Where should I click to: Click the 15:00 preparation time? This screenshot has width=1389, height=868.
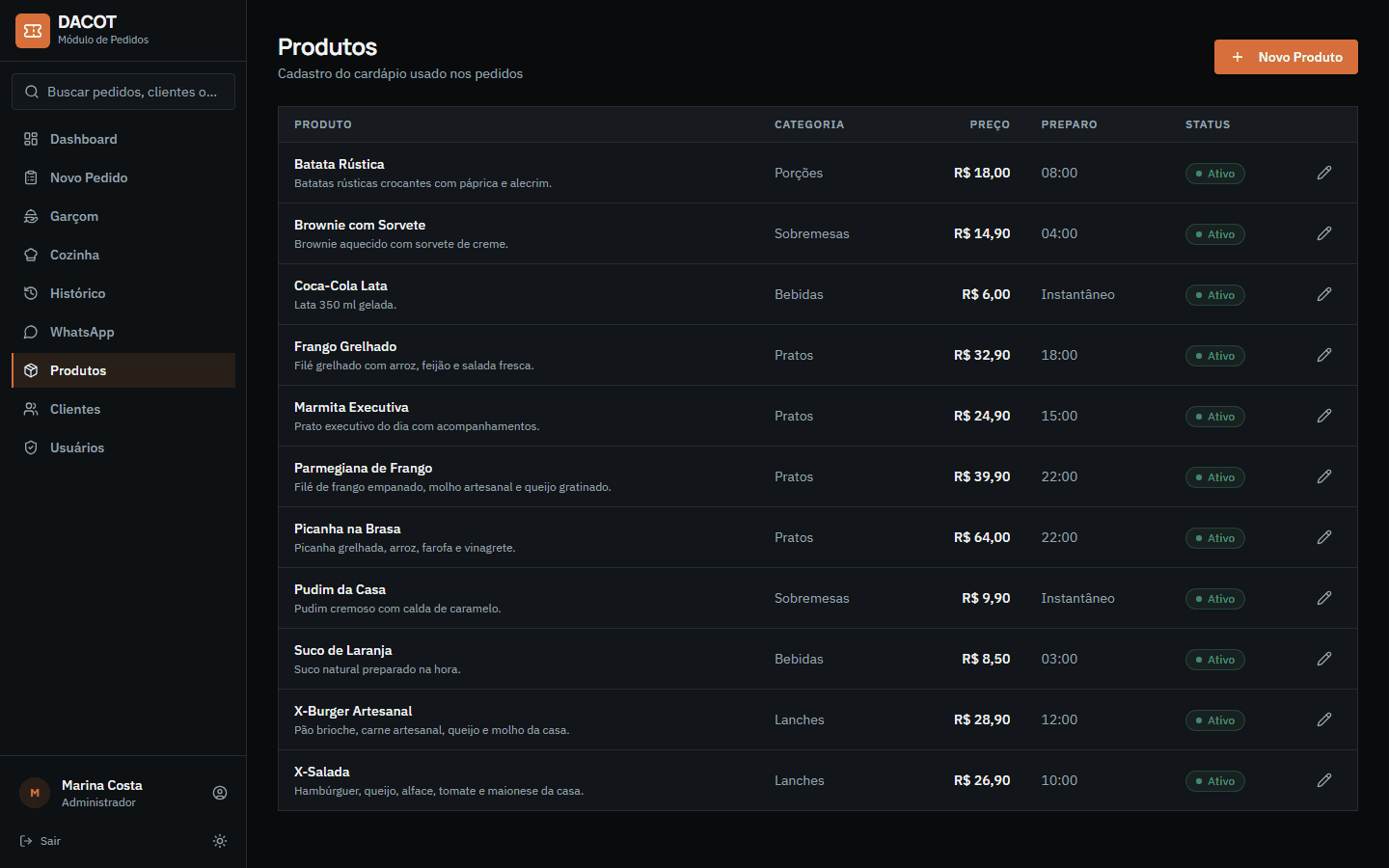click(x=1059, y=416)
